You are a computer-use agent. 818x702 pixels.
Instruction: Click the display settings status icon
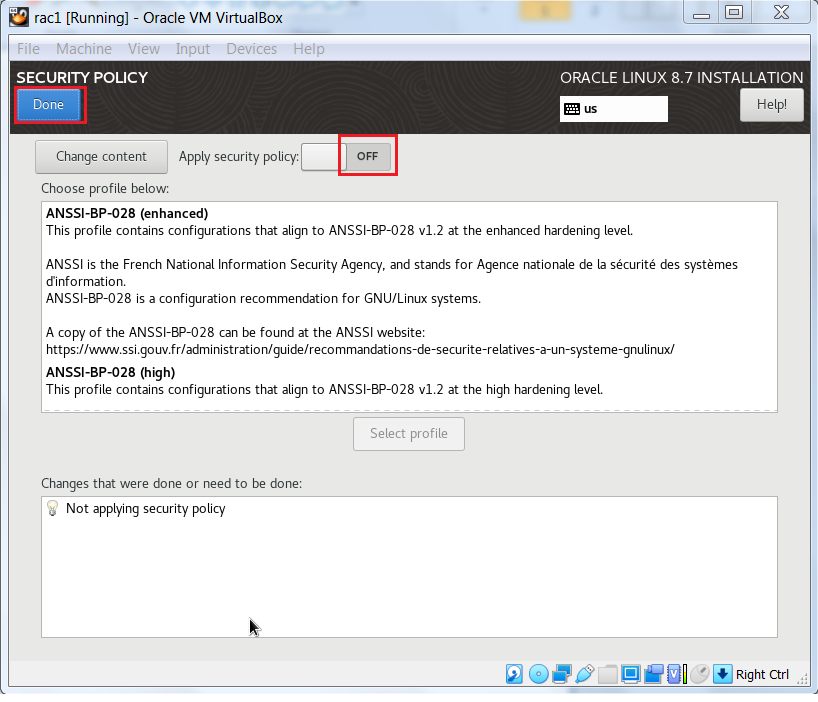pyautogui.click(x=630, y=674)
